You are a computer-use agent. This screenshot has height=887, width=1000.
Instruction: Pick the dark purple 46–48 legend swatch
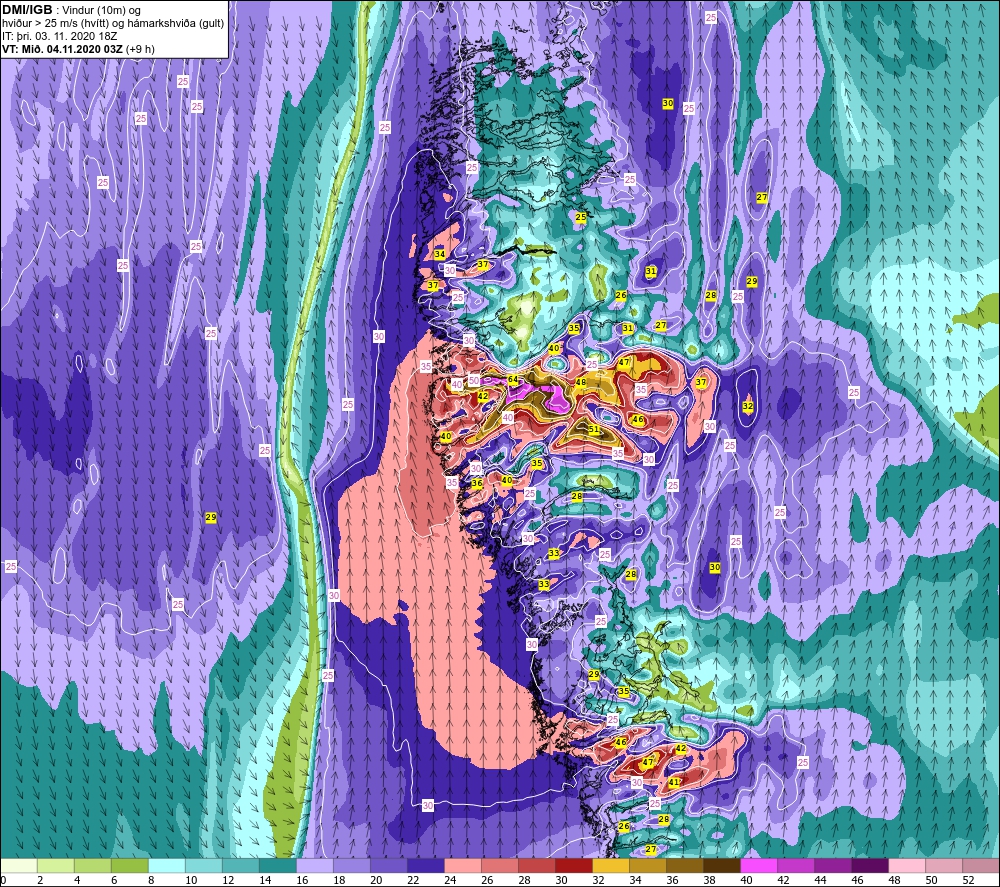point(870,865)
